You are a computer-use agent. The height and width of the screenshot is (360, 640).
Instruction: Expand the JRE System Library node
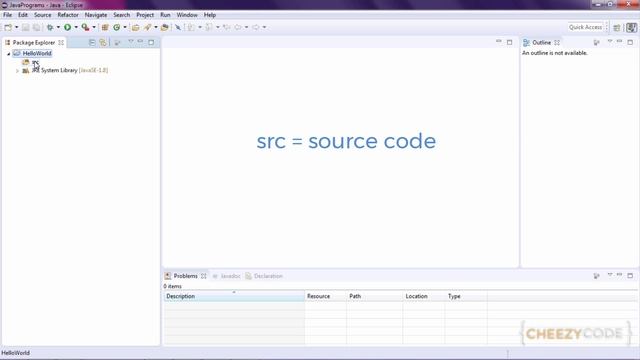pyautogui.click(x=17, y=71)
